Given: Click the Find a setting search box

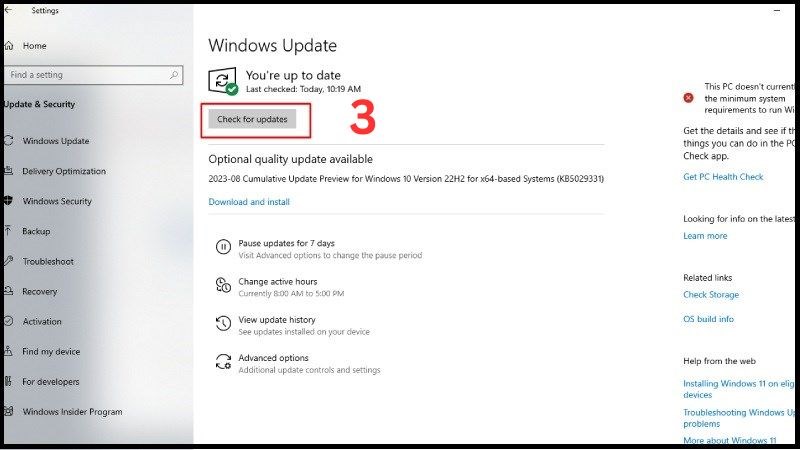Looking at the screenshot, I should click(x=93, y=74).
